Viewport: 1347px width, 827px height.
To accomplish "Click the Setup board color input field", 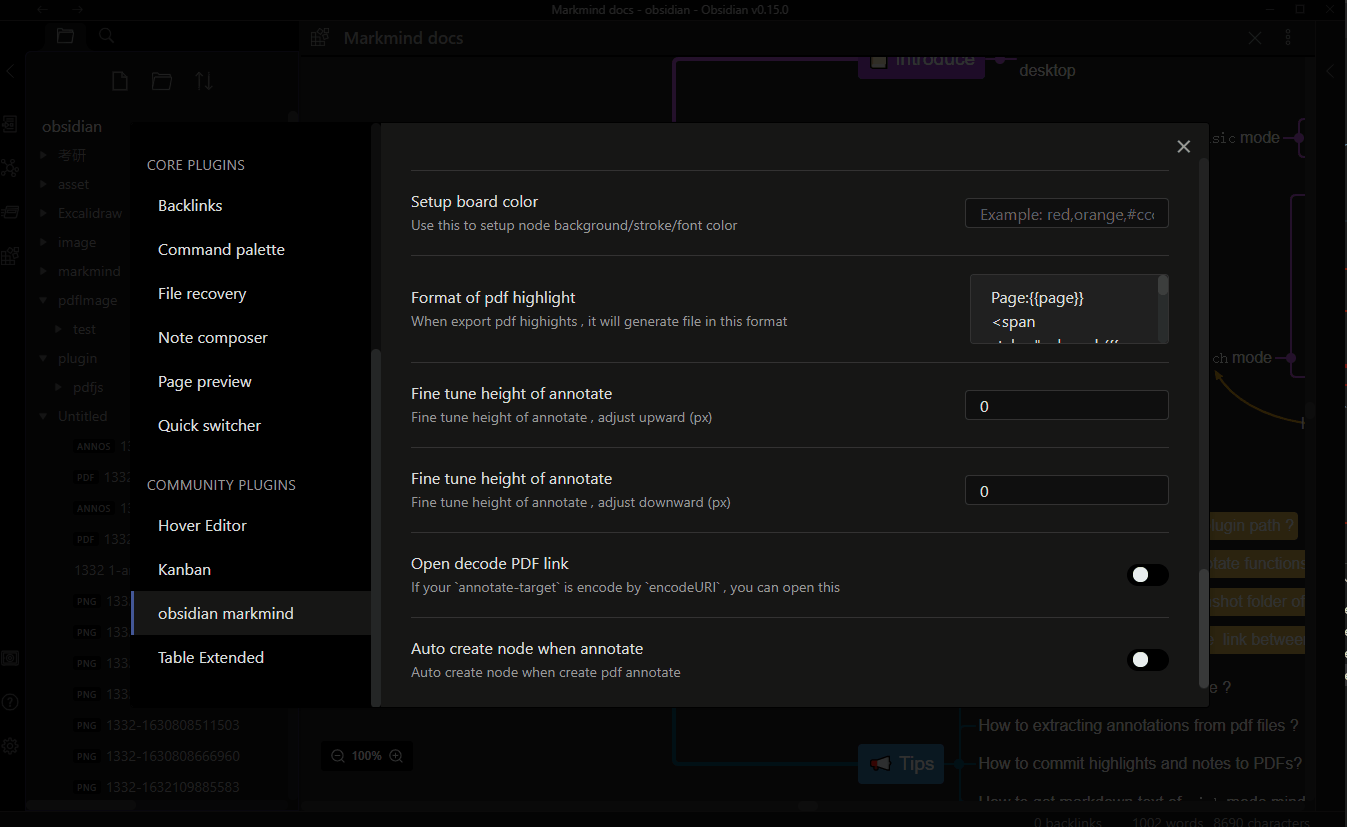I will click(x=1067, y=213).
